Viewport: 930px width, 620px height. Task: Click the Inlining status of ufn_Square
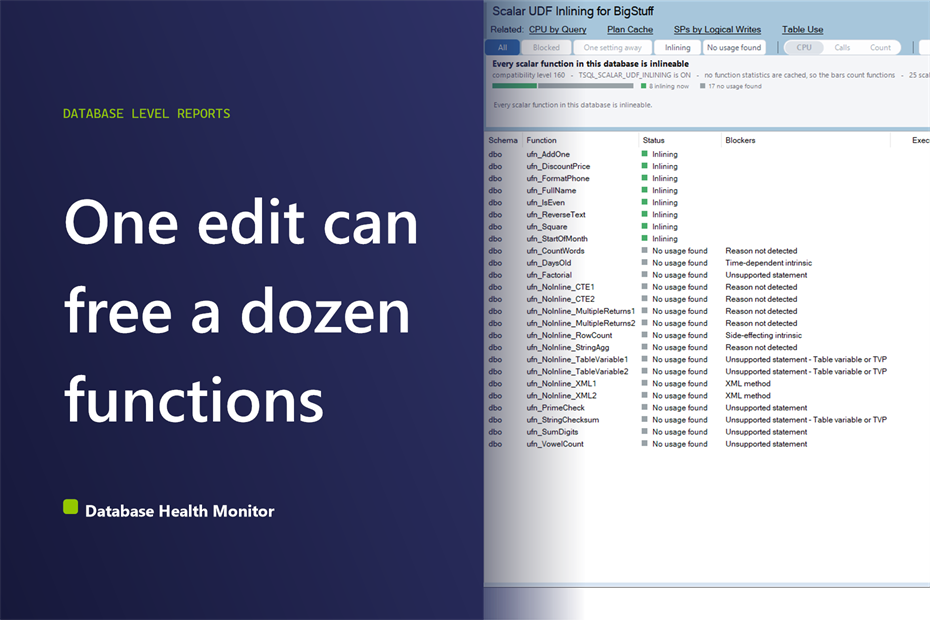(660, 227)
